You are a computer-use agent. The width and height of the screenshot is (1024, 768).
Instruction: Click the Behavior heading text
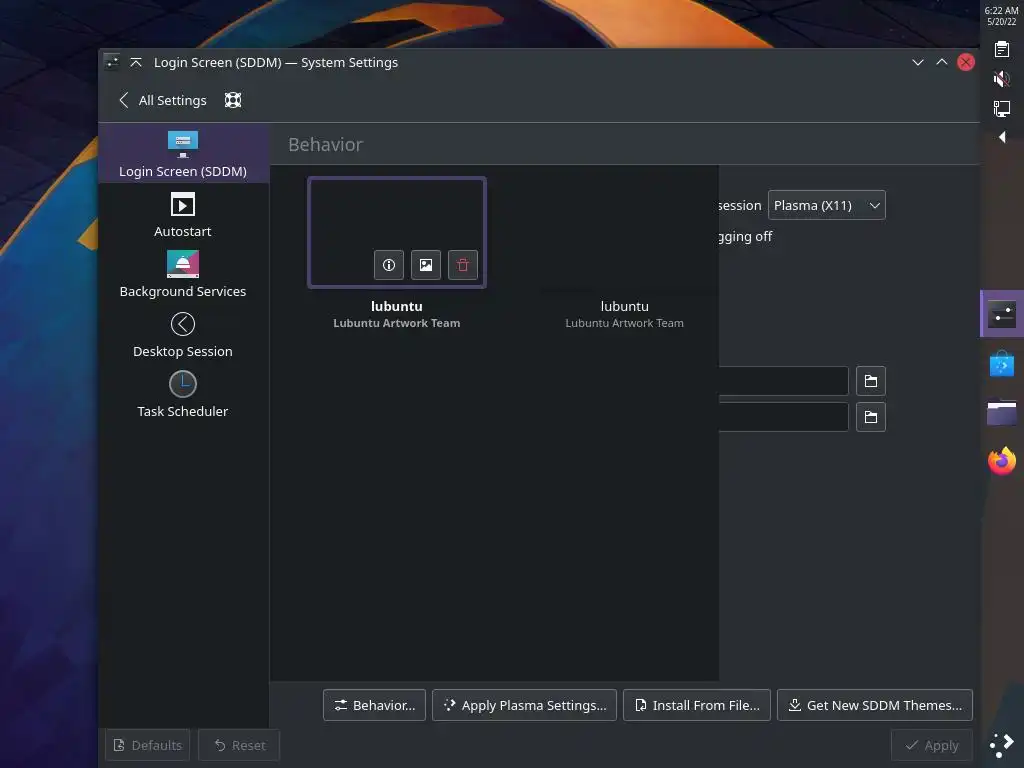325,144
